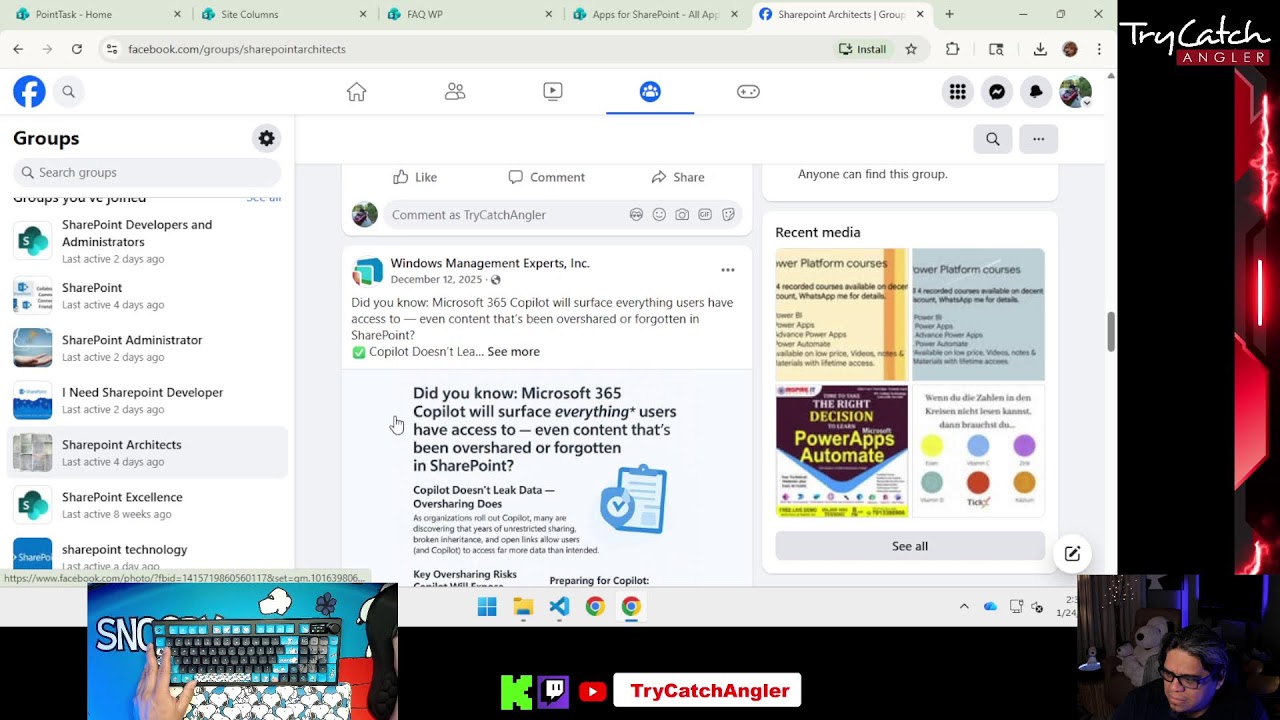Attach a photo using the camera icon
Viewport: 1280px width, 720px height.
(x=682, y=215)
